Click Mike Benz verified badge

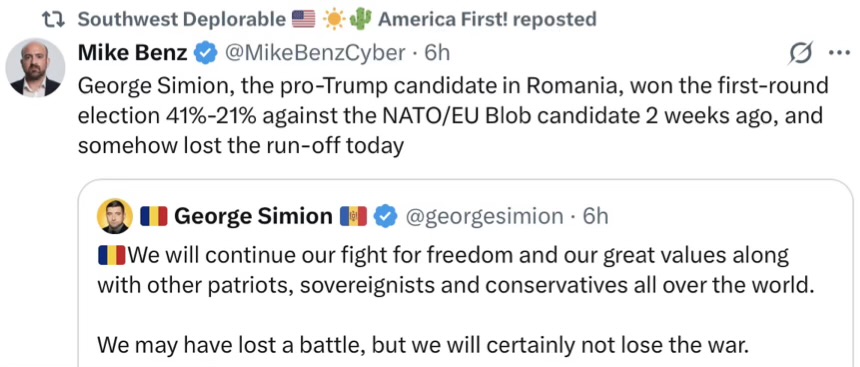point(206,53)
